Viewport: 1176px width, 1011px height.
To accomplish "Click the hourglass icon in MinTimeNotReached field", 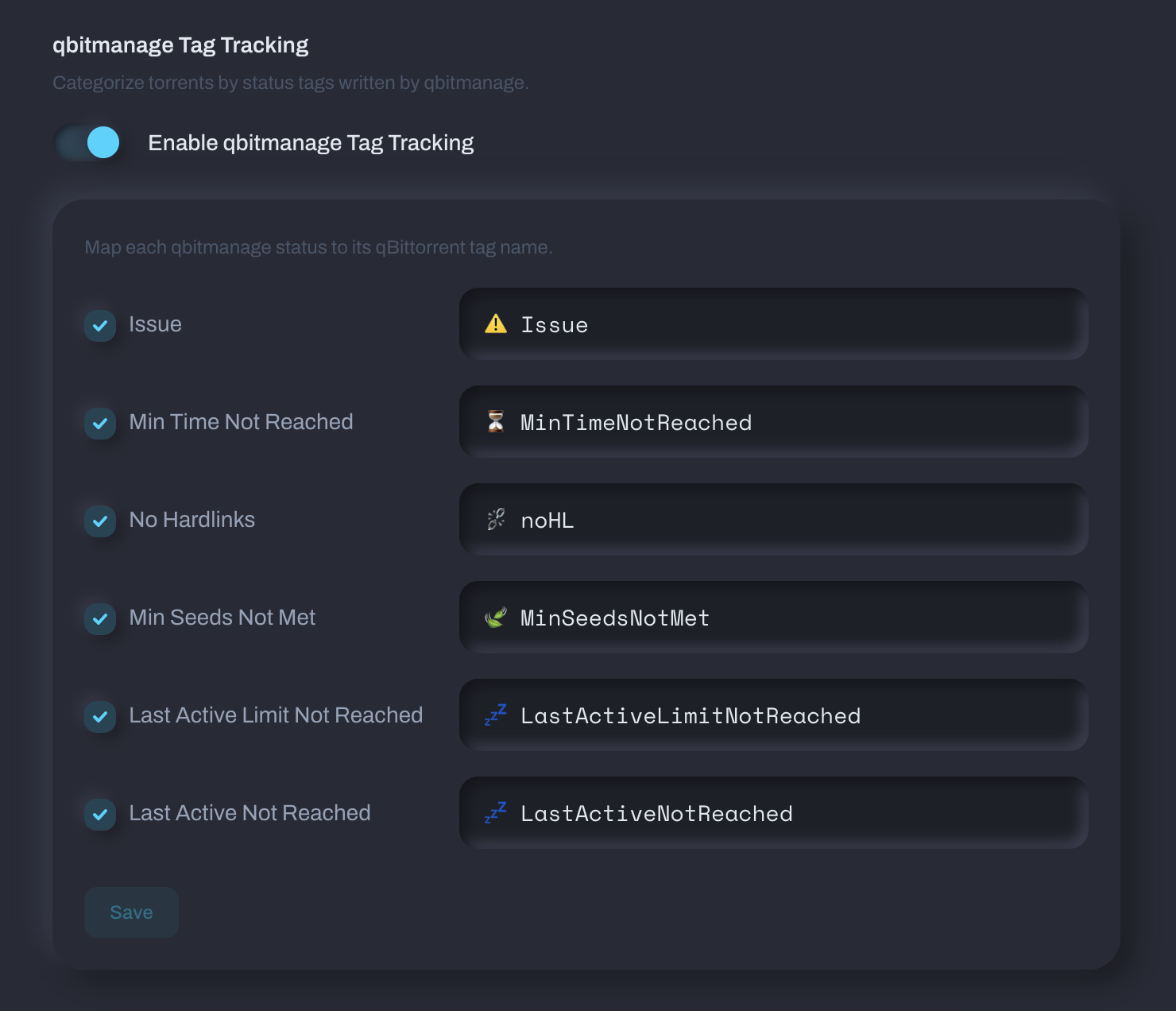I will click(x=495, y=422).
